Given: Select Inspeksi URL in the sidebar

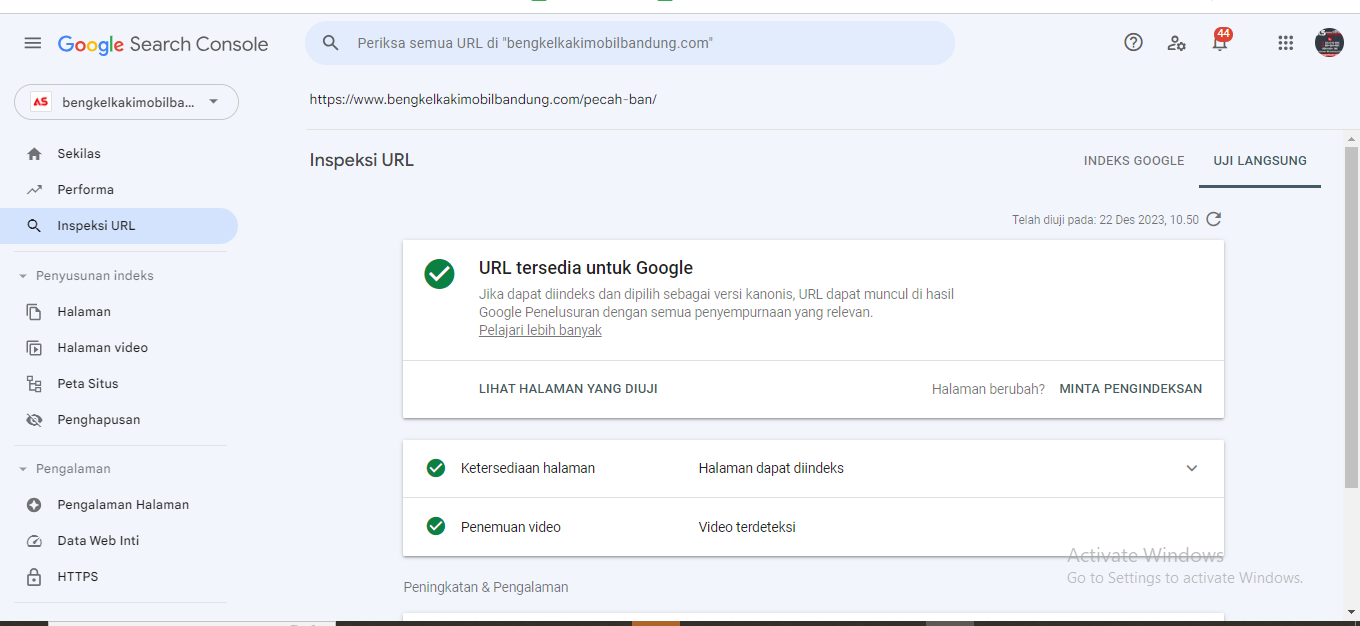Looking at the screenshot, I should point(119,226).
